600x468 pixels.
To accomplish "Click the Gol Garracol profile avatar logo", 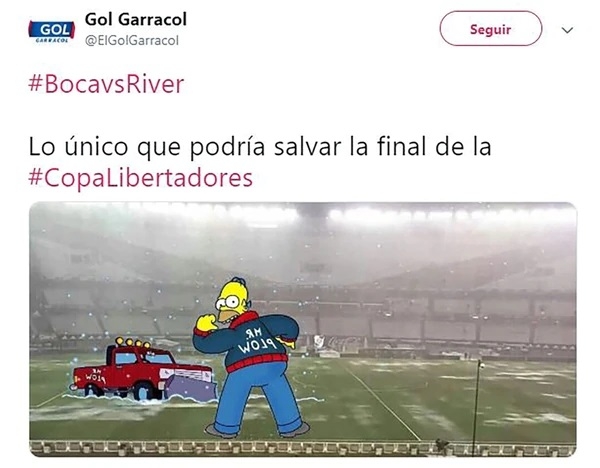I will click(51, 31).
